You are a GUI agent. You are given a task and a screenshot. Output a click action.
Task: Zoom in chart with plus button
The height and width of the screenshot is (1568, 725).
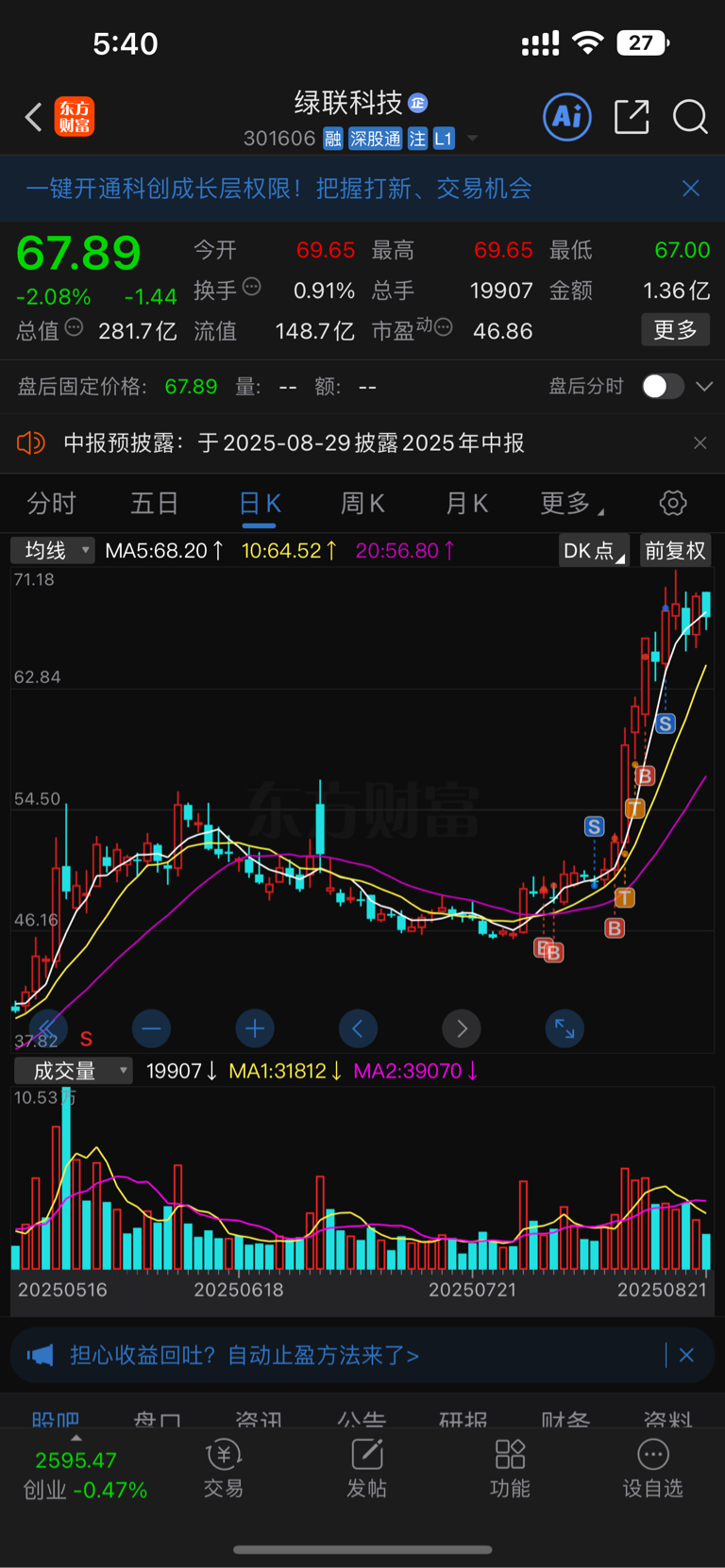click(255, 1028)
